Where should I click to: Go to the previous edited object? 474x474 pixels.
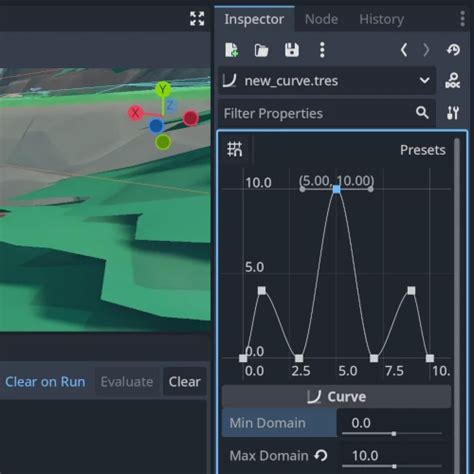[404, 50]
